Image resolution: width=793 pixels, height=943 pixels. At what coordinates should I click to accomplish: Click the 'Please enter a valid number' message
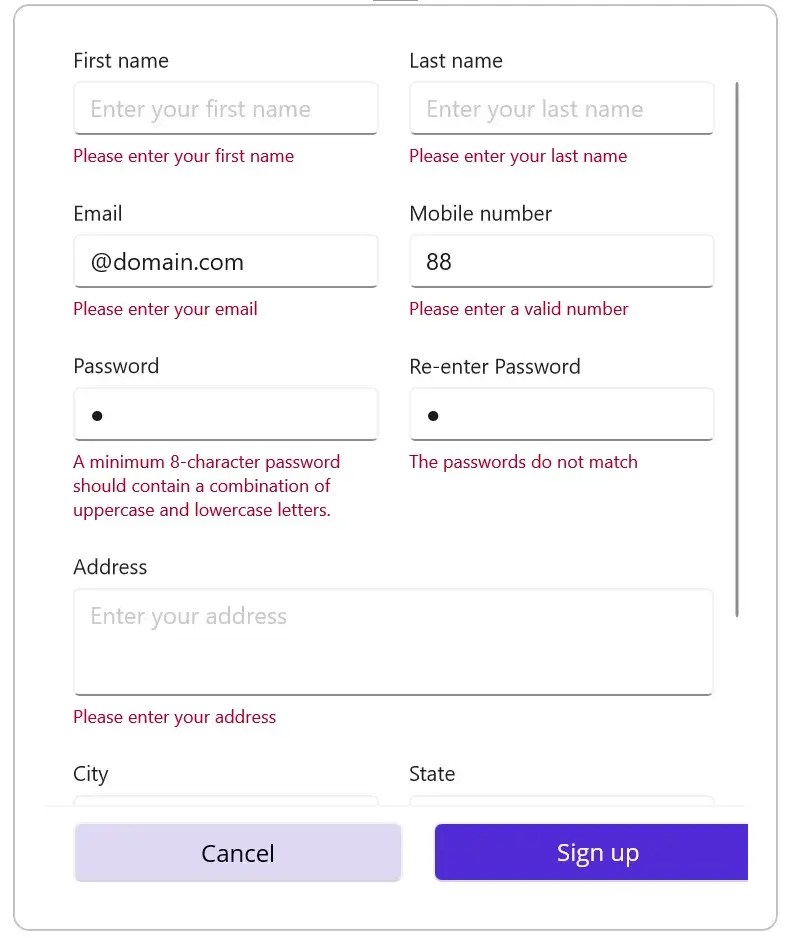pyautogui.click(x=518, y=309)
